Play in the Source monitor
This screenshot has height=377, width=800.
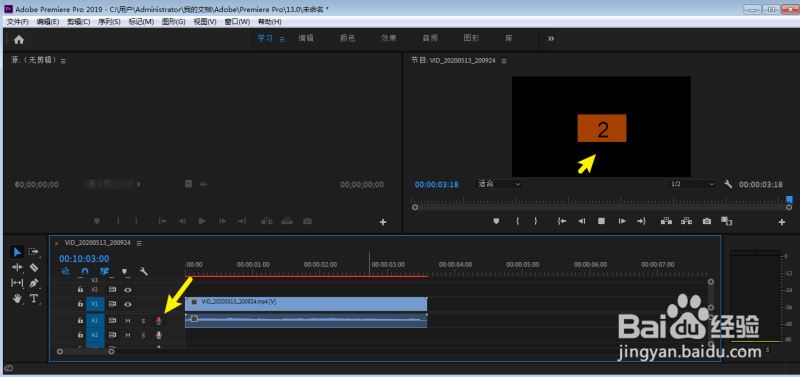202,221
